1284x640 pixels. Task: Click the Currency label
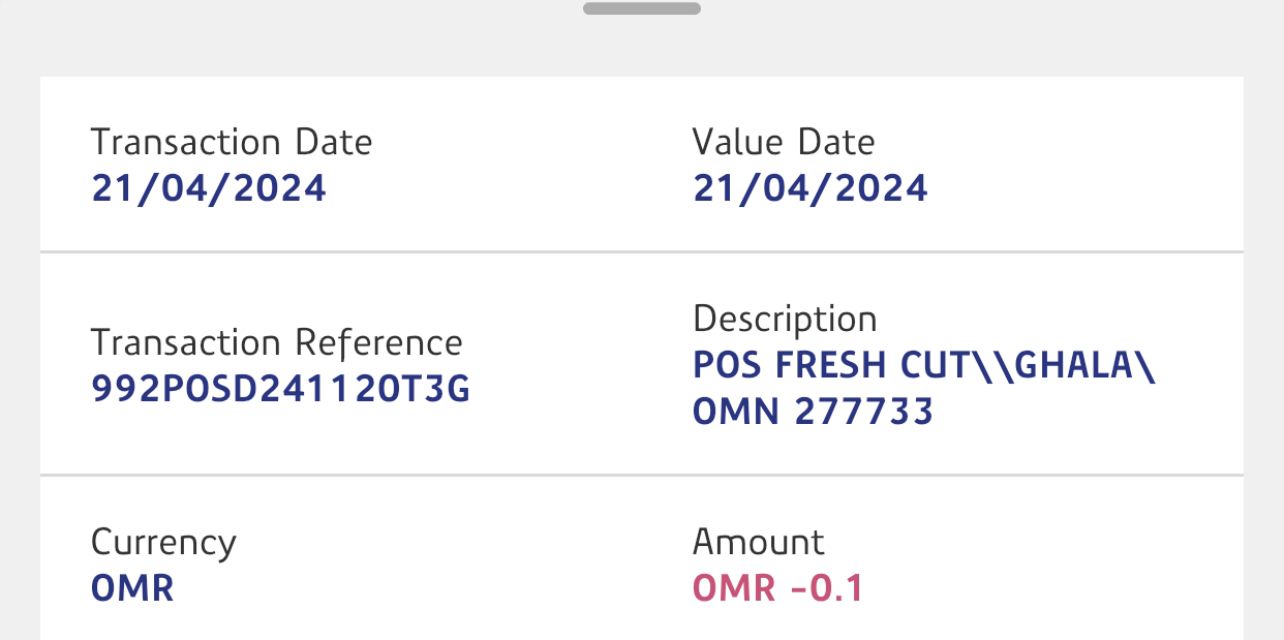click(x=163, y=542)
